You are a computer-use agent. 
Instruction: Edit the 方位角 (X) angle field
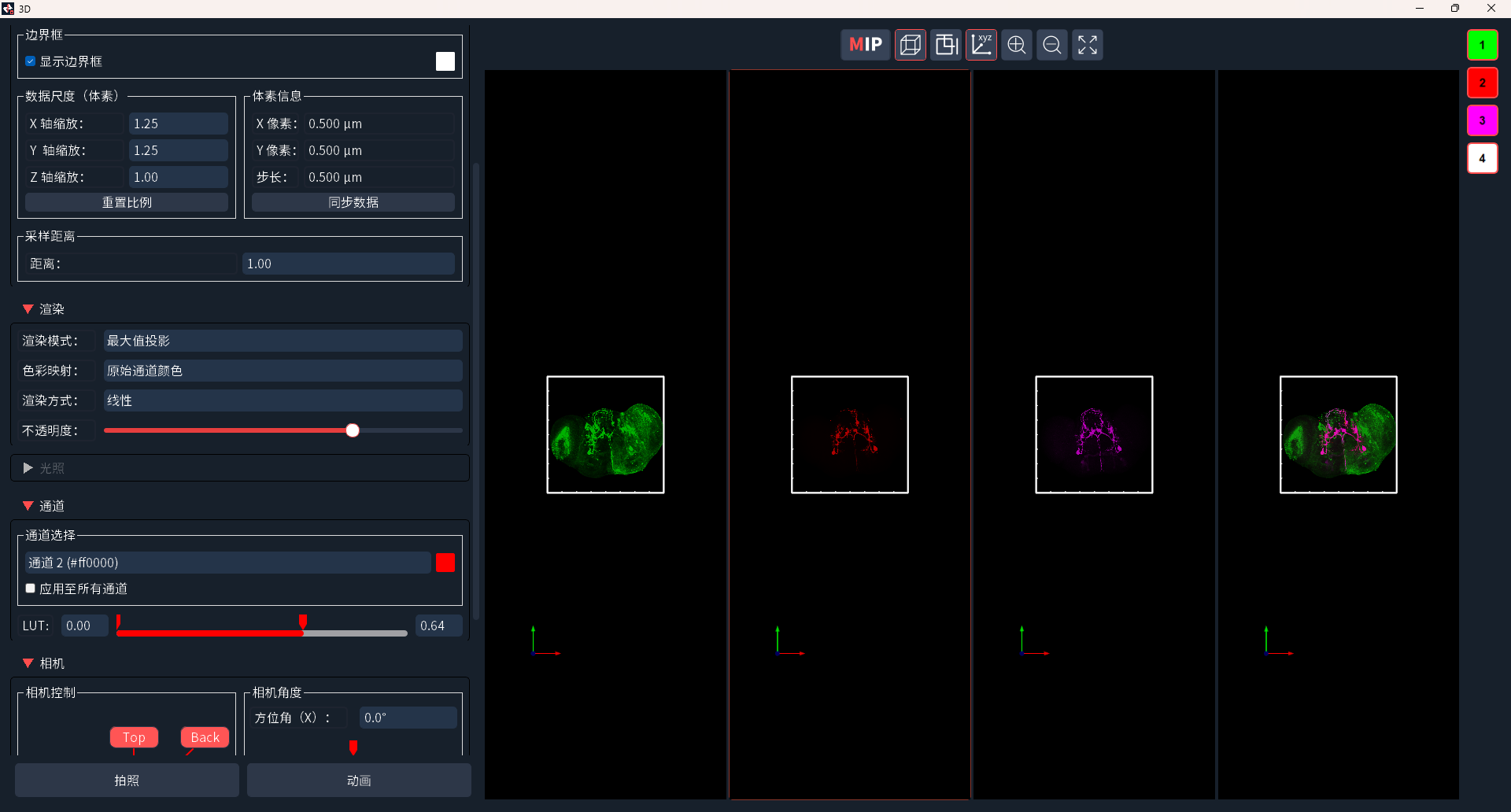408,718
